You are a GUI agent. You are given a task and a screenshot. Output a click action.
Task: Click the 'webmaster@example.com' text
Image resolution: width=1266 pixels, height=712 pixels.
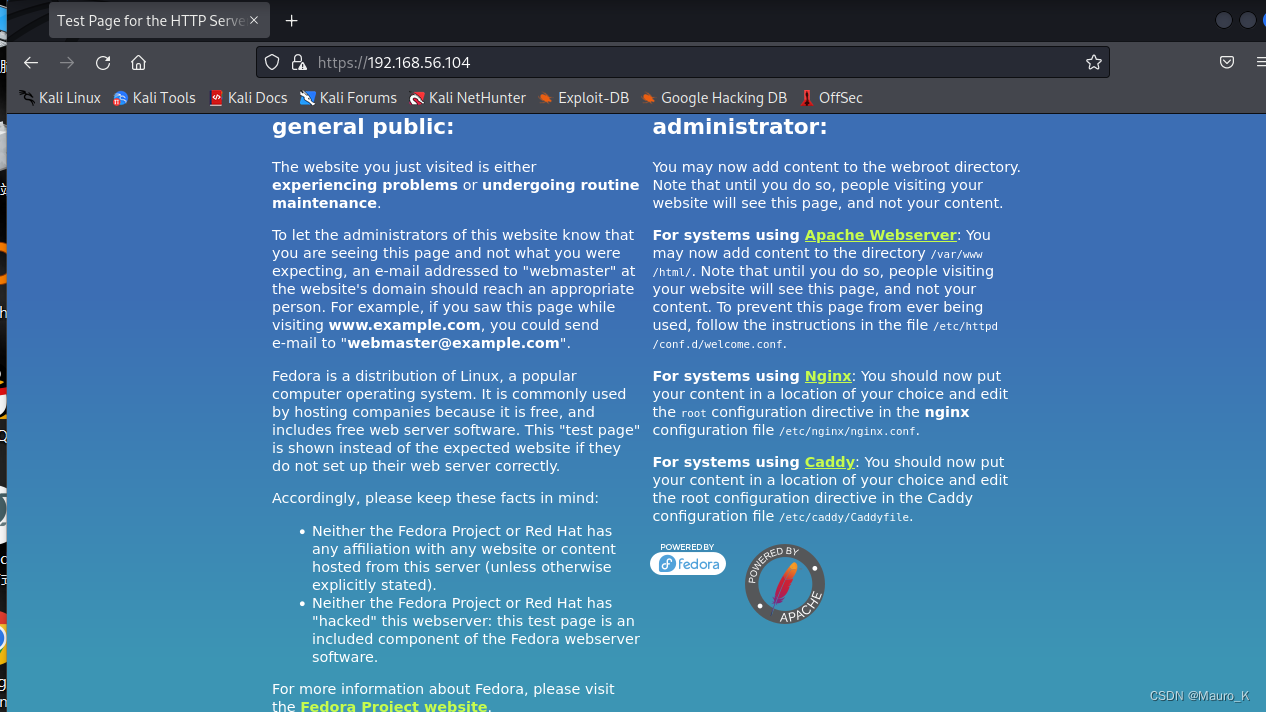(x=453, y=343)
